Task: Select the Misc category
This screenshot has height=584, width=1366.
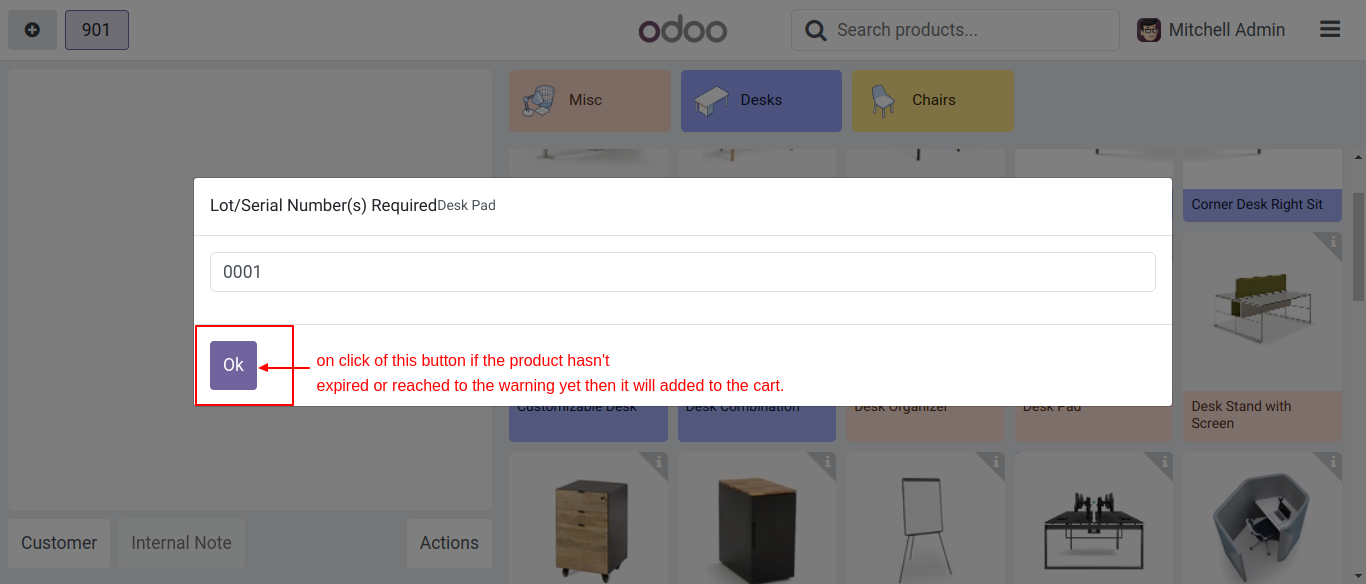Action: (x=590, y=100)
